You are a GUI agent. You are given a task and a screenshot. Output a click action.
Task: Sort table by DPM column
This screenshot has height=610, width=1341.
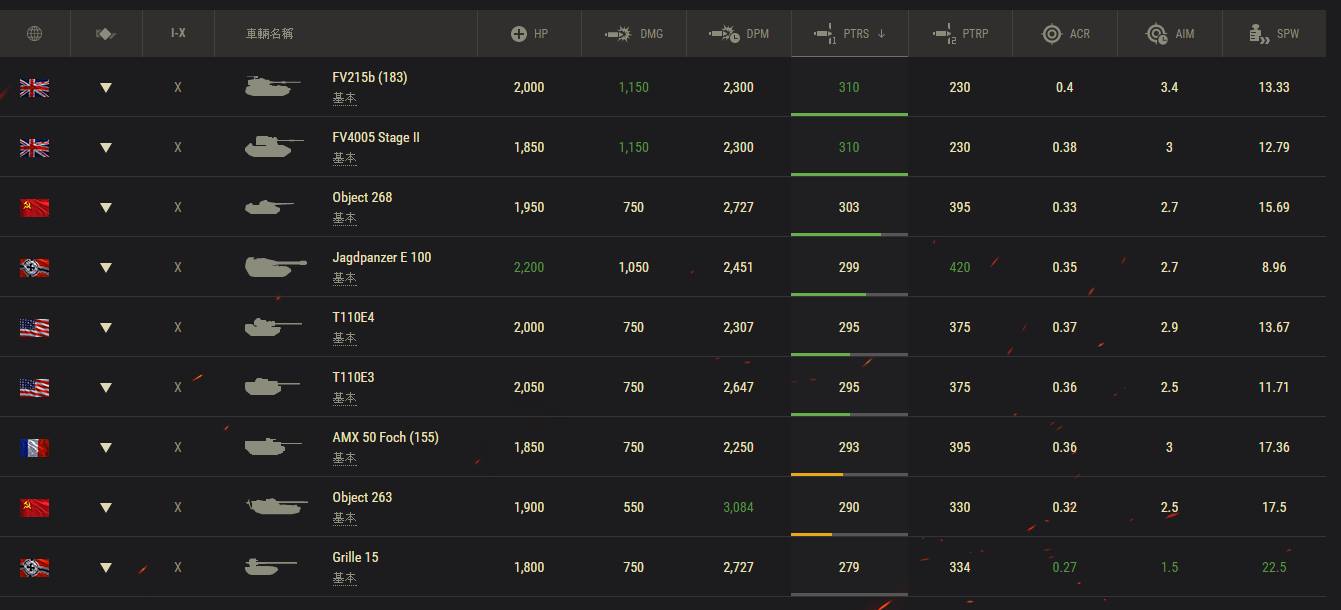click(x=739, y=34)
